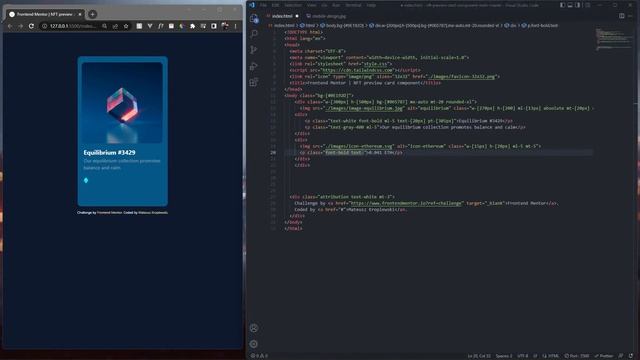
Task: Click the zoom magnifier in address bar
Action: click(x=104, y=26)
